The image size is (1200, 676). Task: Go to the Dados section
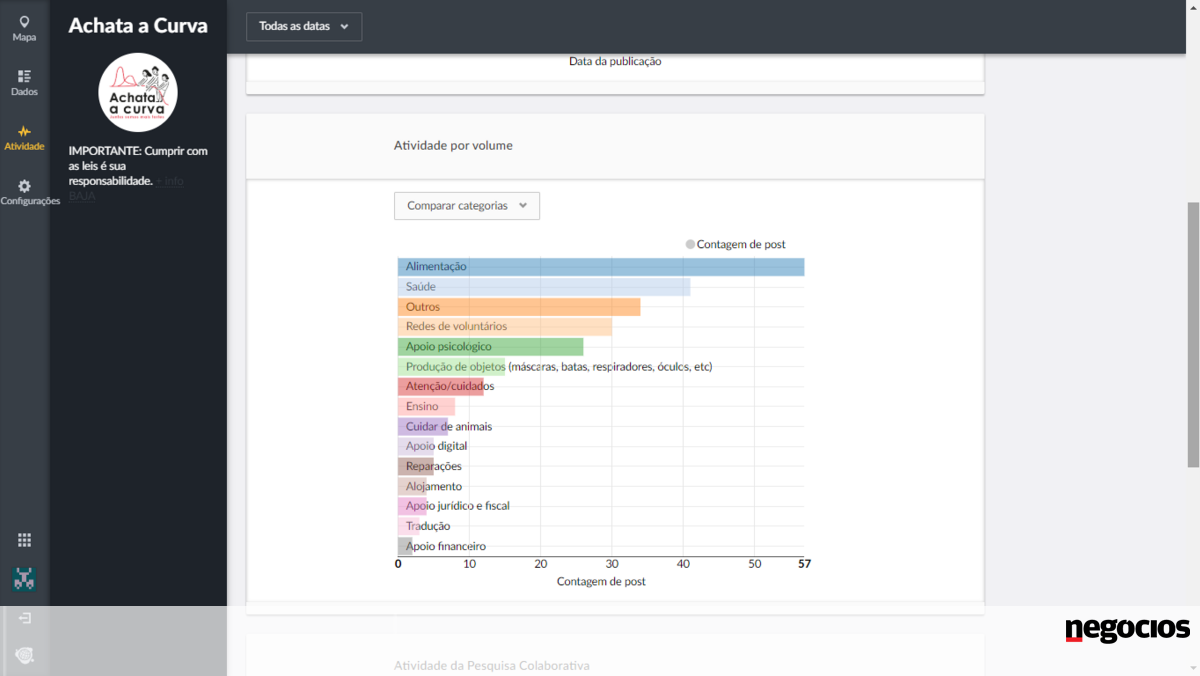[x=24, y=83]
